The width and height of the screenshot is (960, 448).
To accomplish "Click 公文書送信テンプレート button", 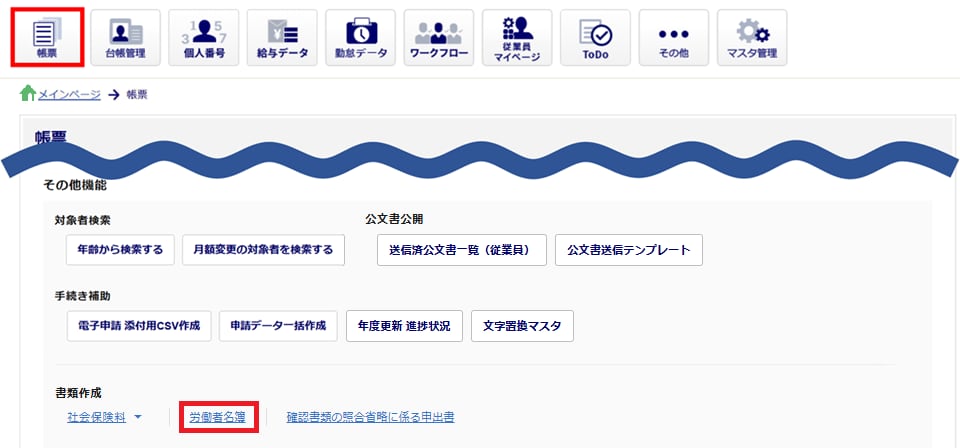I will (629, 250).
